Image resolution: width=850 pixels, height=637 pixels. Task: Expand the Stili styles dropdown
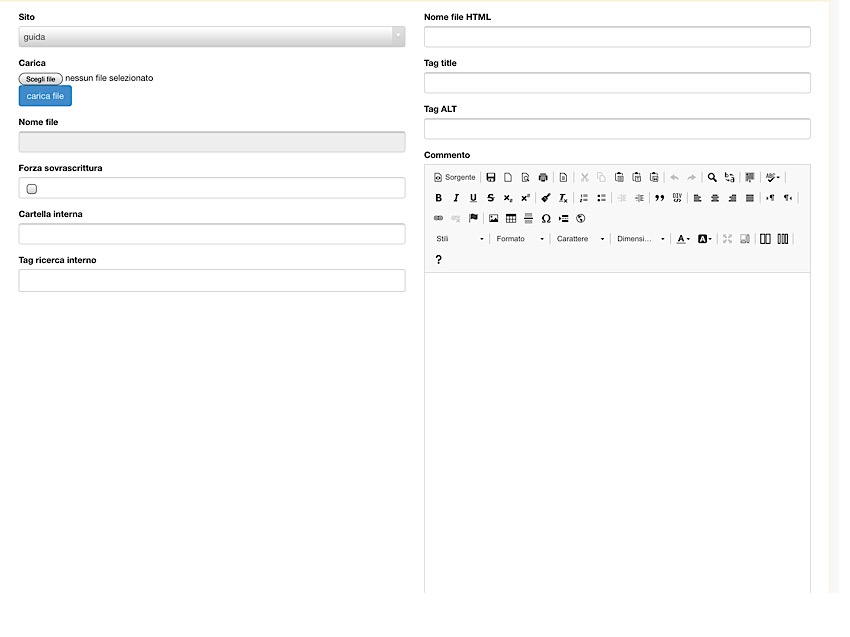pos(460,239)
